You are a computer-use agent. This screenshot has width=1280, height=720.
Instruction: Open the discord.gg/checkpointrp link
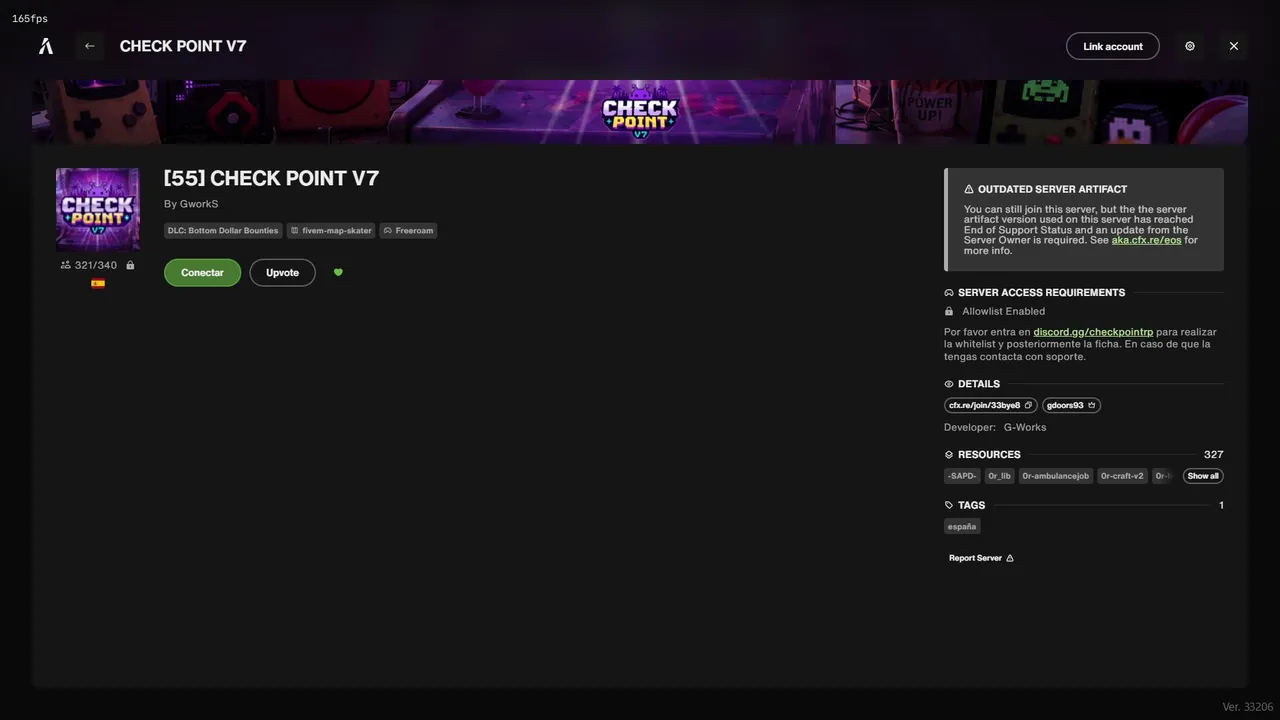(1093, 332)
